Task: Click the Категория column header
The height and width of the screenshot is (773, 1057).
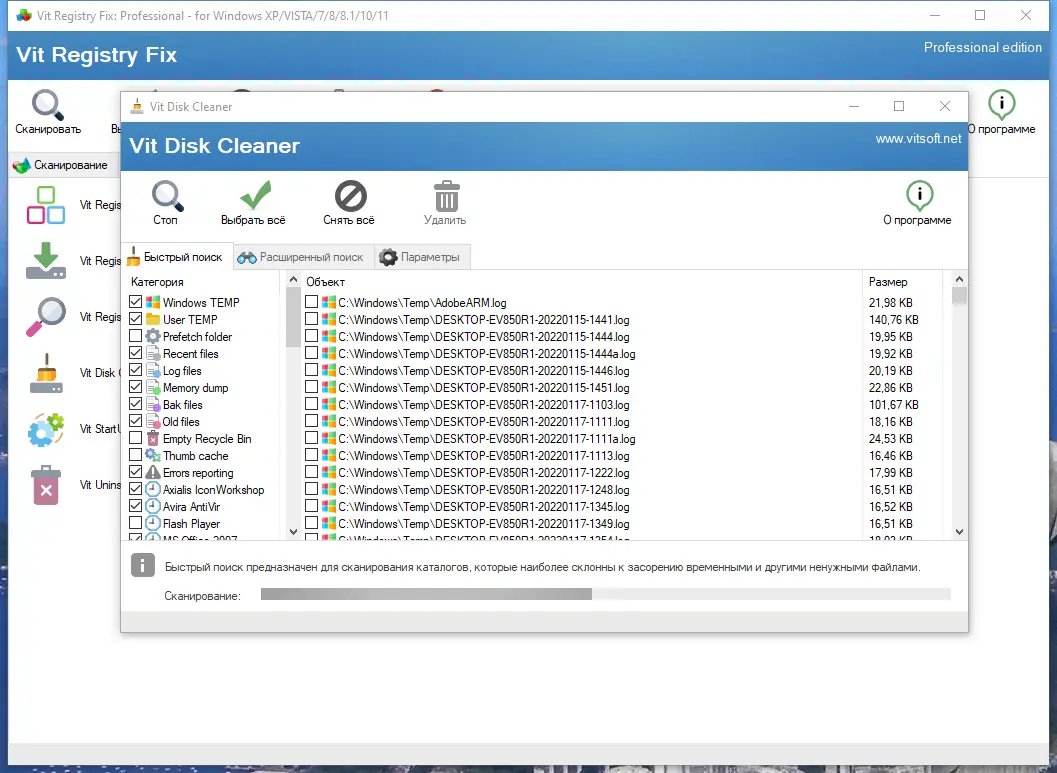Action: click(157, 282)
